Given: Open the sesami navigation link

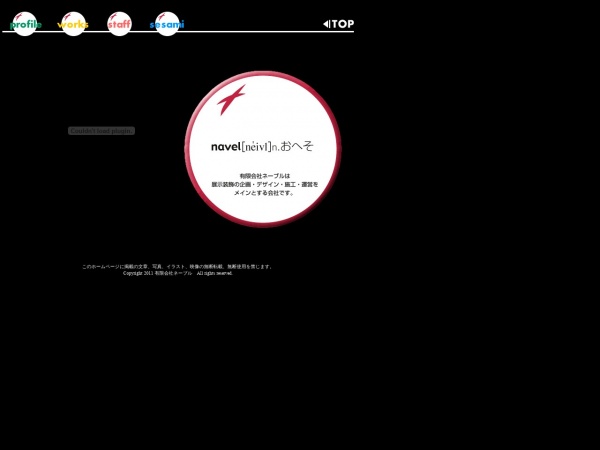Looking at the screenshot, I should [x=167, y=24].
